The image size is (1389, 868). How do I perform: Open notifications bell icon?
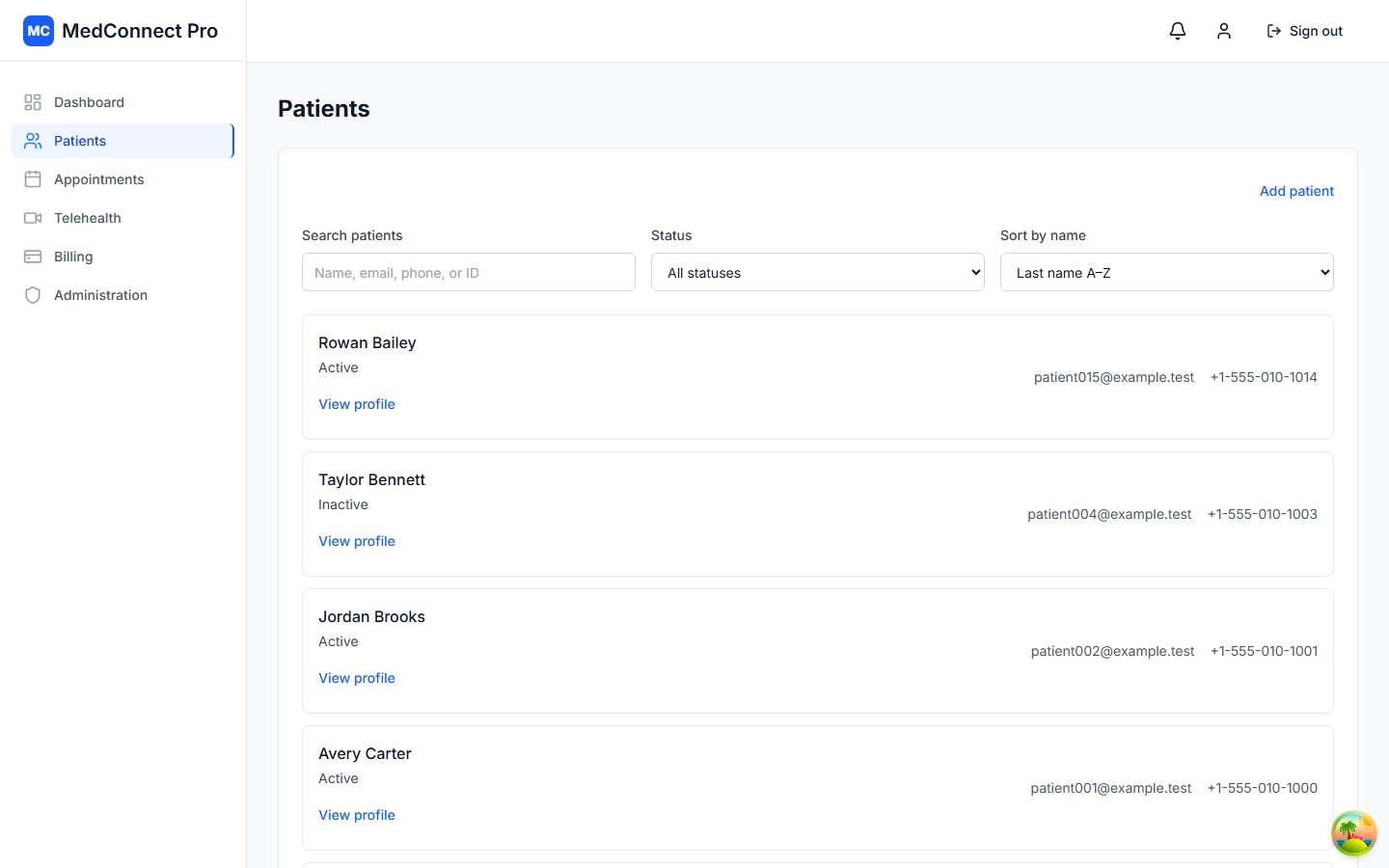coord(1178,31)
